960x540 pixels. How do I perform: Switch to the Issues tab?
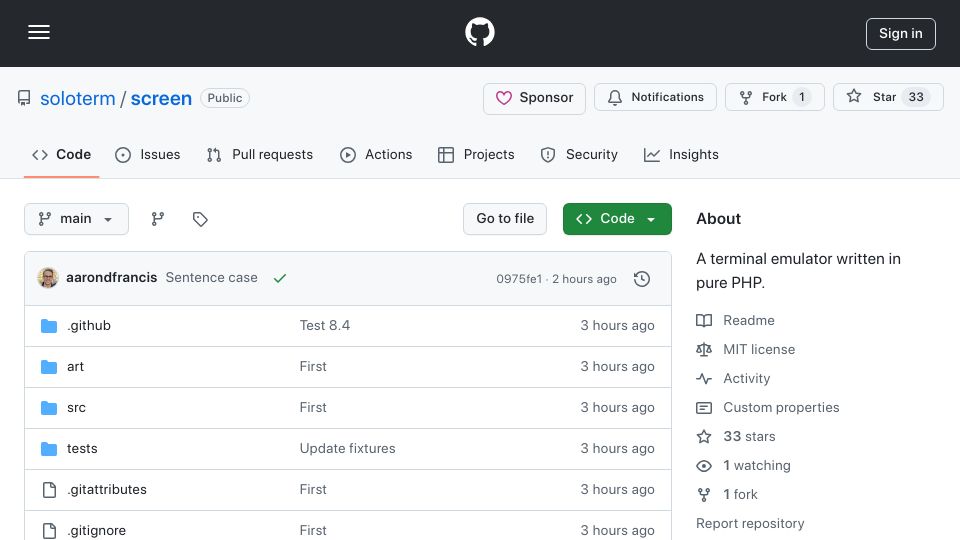tap(148, 155)
